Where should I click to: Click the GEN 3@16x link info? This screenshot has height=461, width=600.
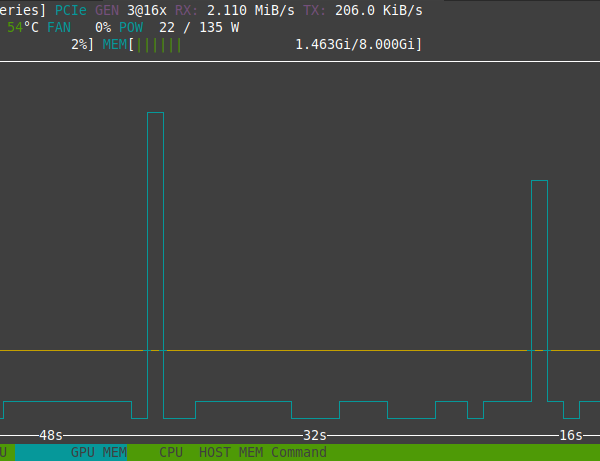(x=131, y=10)
